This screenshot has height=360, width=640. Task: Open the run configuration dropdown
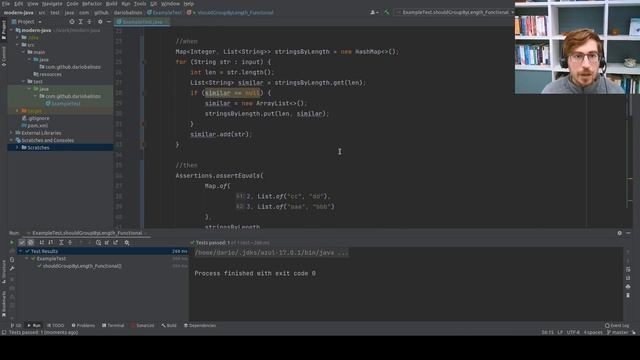[x=455, y=13]
